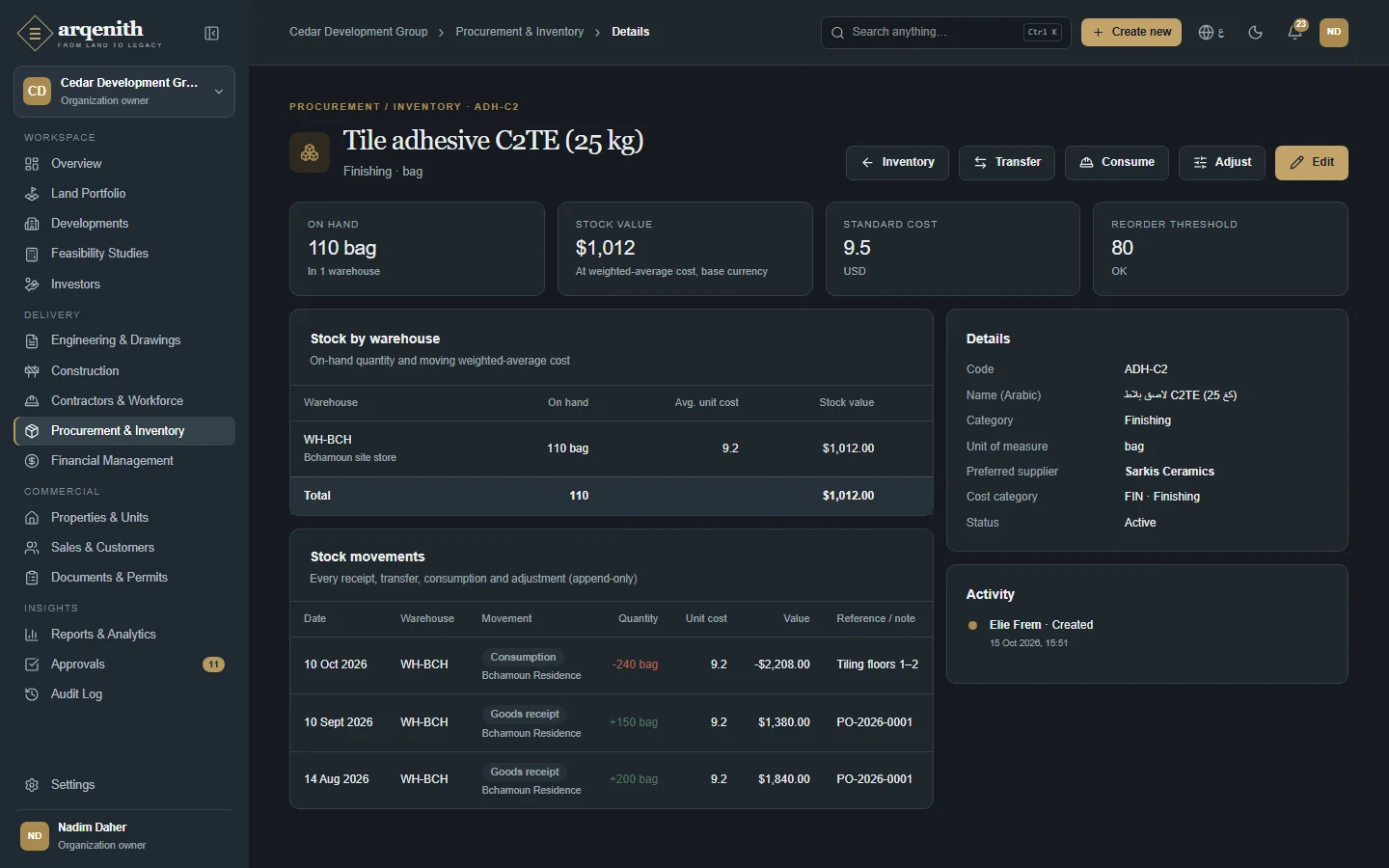
Task: Click the arqenith logo
Action: 90,34
